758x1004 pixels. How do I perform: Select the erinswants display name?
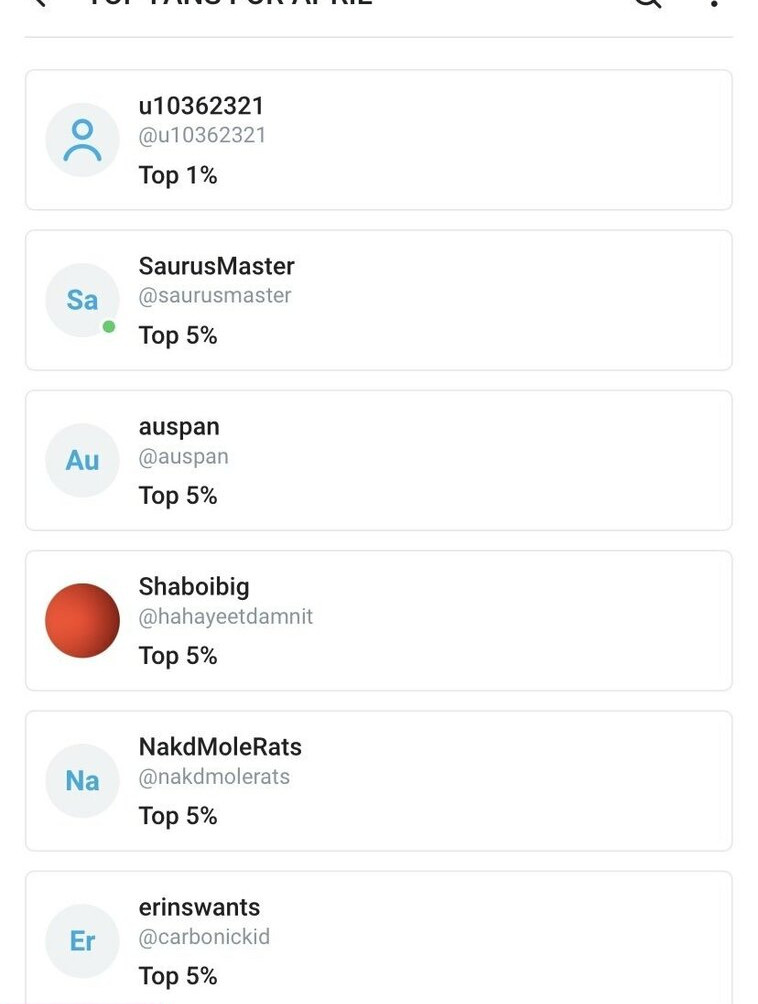coord(199,907)
